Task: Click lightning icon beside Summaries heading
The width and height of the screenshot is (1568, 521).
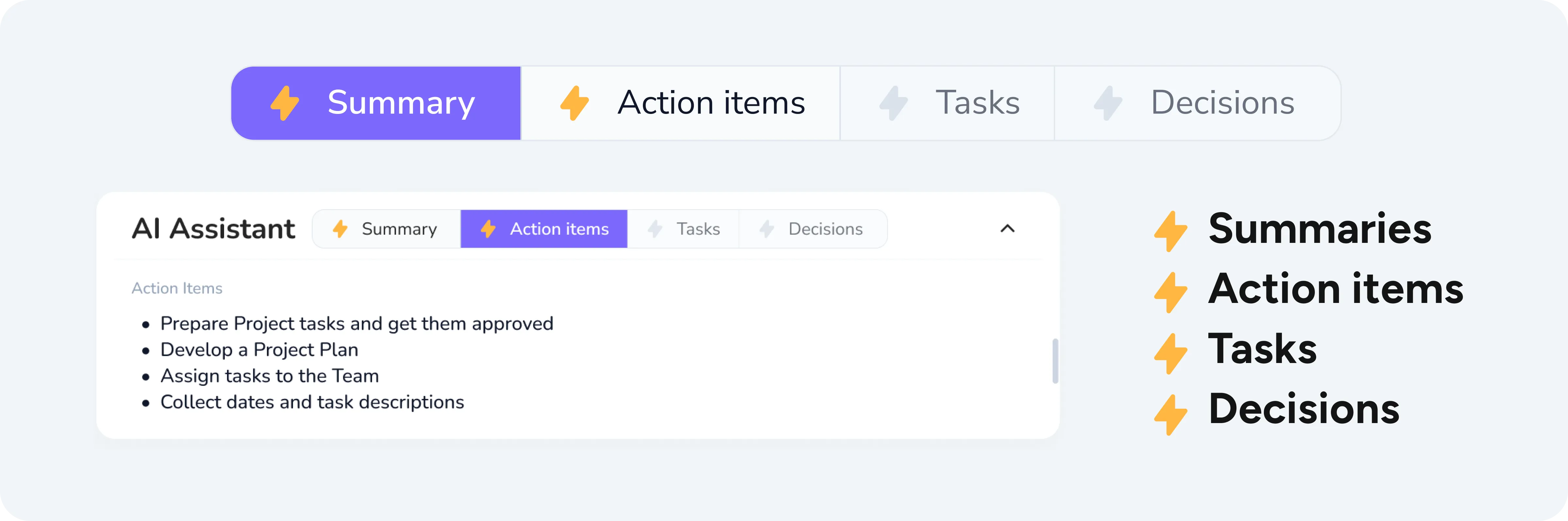Action: coord(1170,232)
